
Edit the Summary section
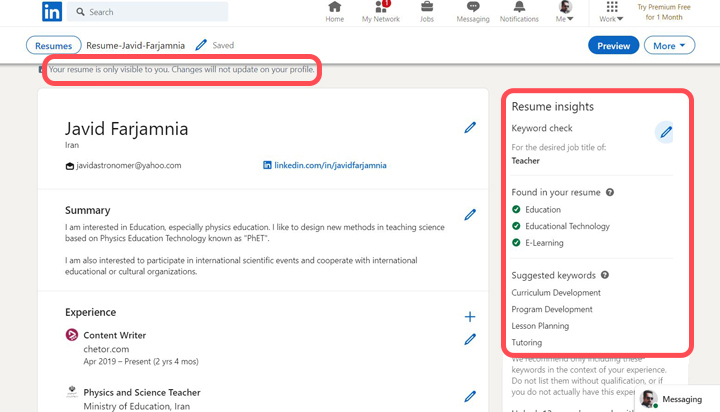click(470, 214)
